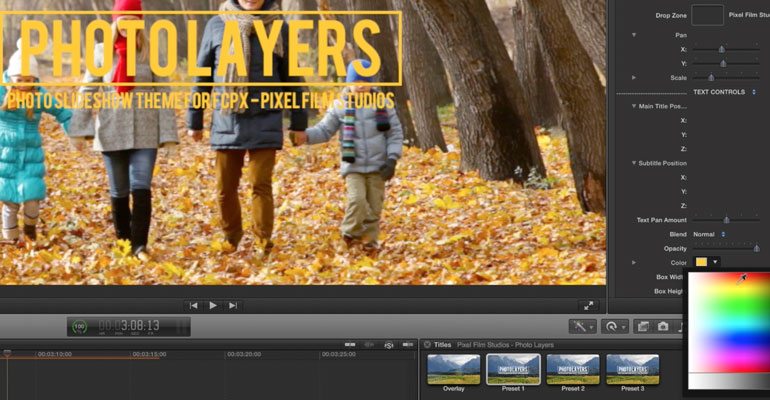Click the Titles browser back icon
The width and height of the screenshot is (770, 400).
pyautogui.click(x=427, y=345)
